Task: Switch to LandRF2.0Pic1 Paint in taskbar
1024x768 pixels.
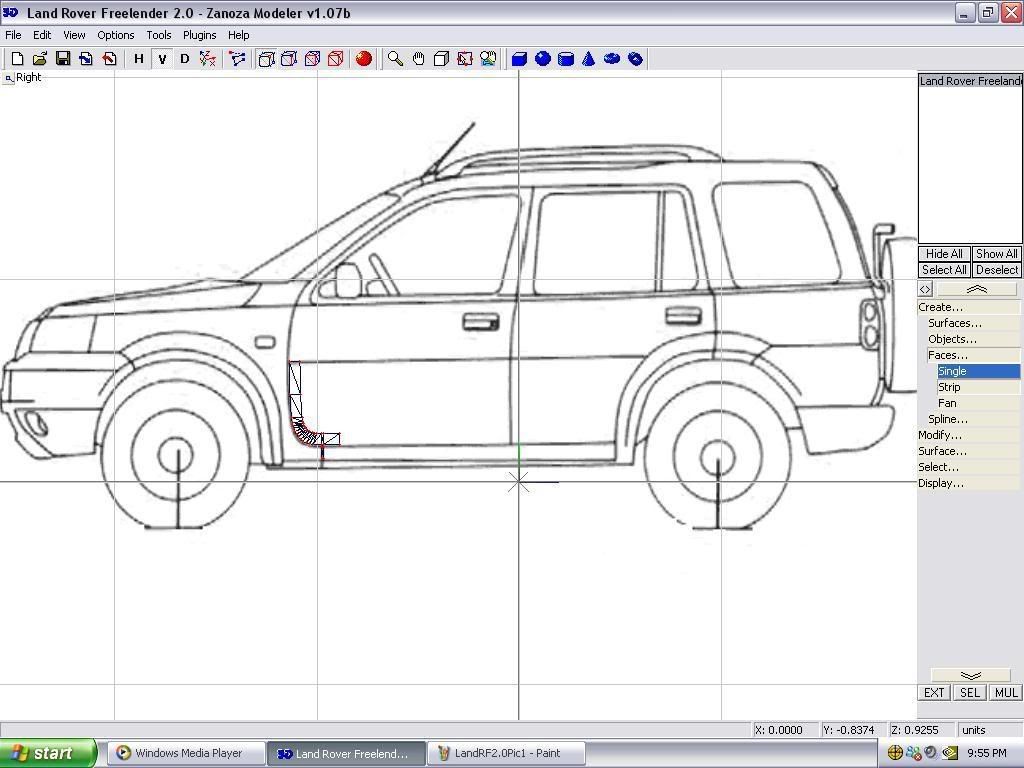Action: (x=506, y=753)
